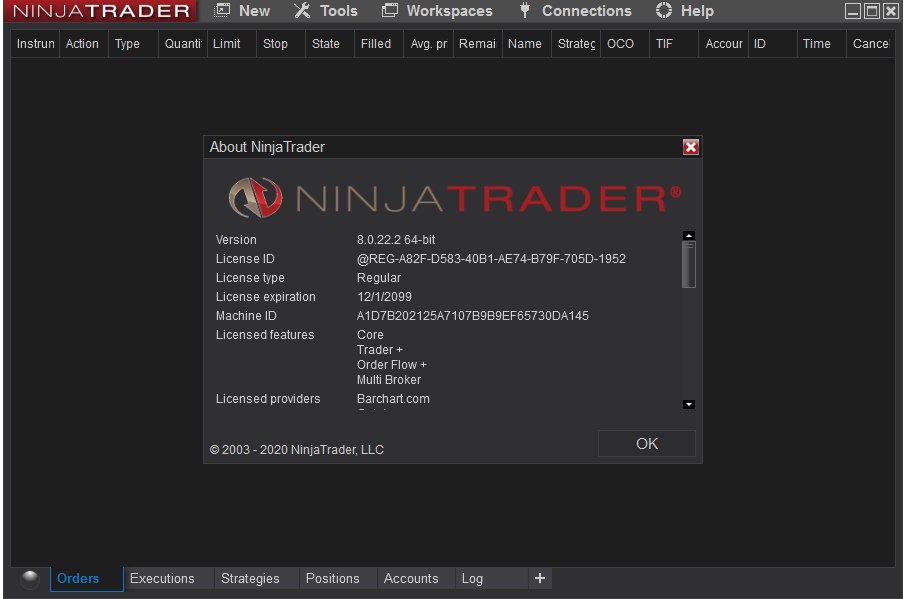Click the Quantity column header
Image resolution: width=905 pixels, height=599 pixels.
(x=182, y=44)
